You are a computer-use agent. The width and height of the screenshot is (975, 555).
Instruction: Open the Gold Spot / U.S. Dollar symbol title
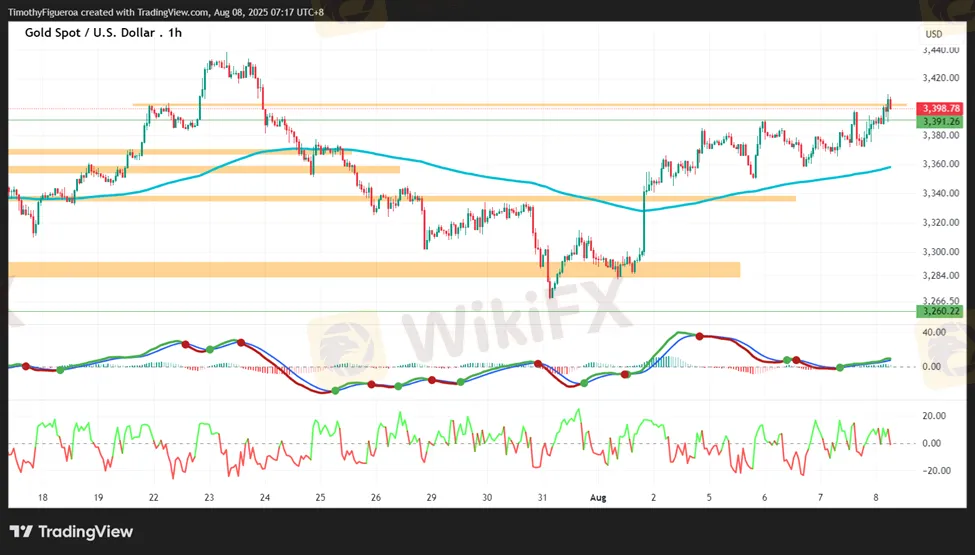click(x=105, y=33)
